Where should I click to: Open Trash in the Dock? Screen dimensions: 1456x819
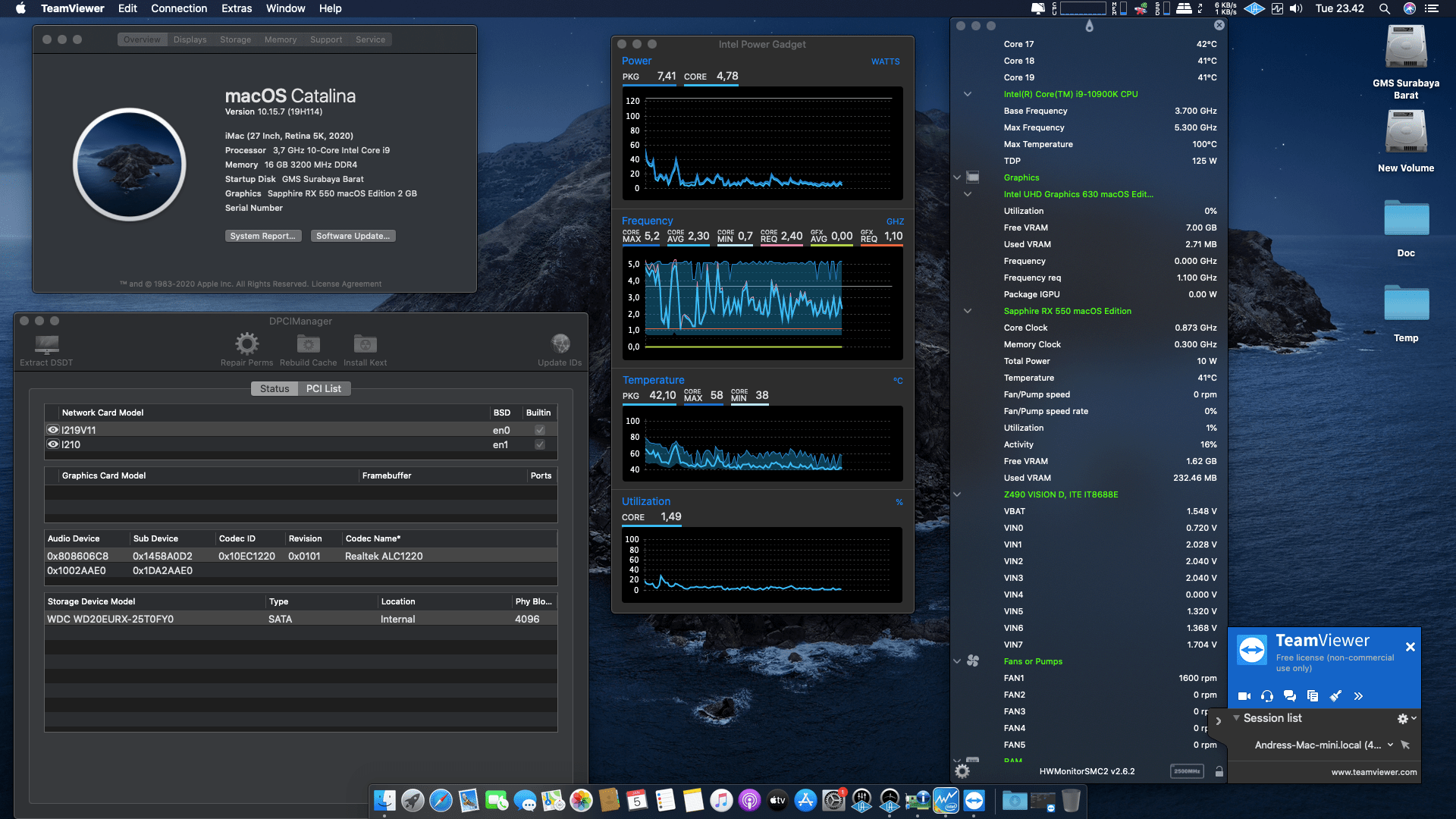pyautogui.click(x=1071, y=800)
